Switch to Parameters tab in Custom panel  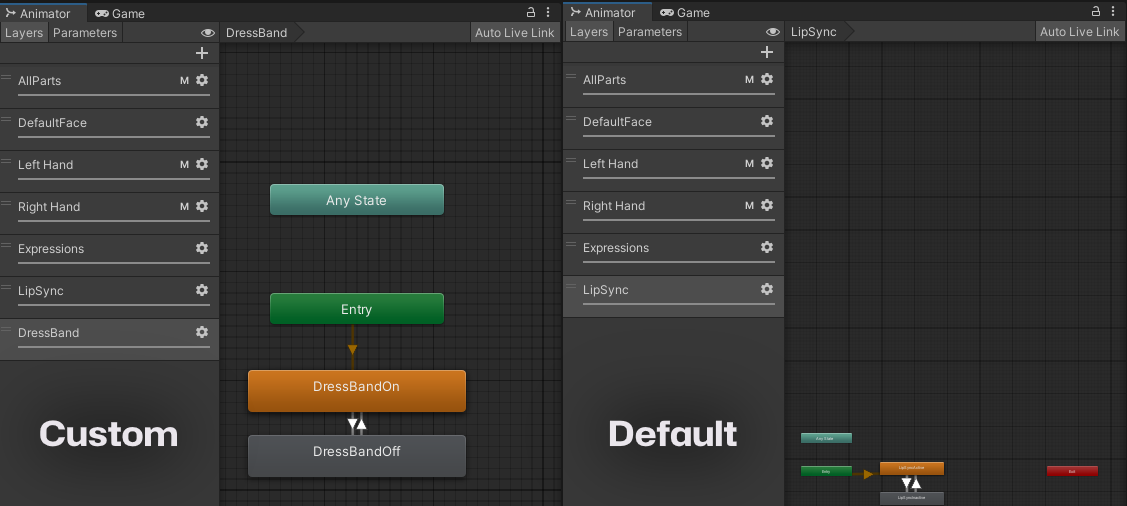coord(85,33)
